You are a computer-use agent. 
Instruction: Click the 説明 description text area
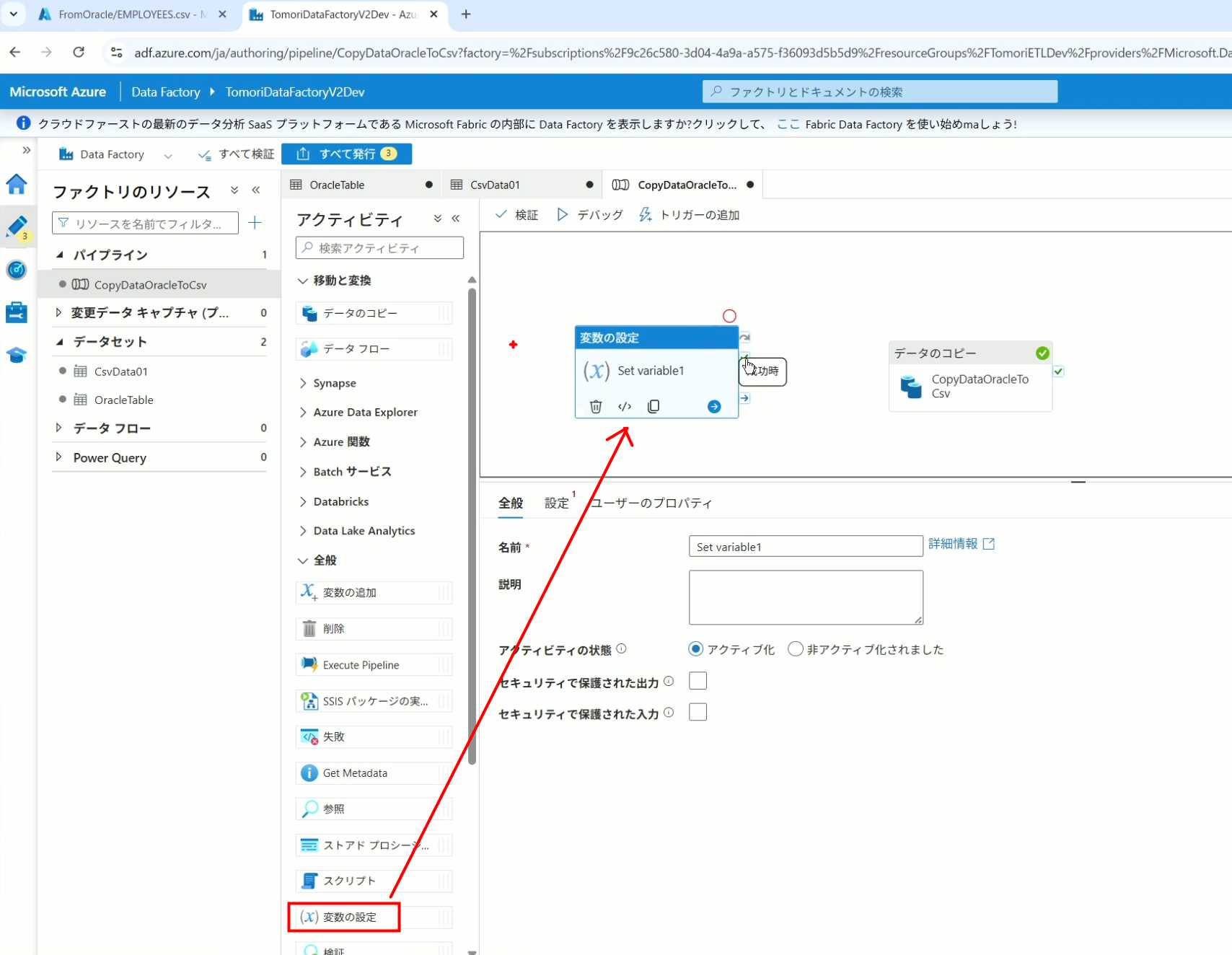(805, 597)
